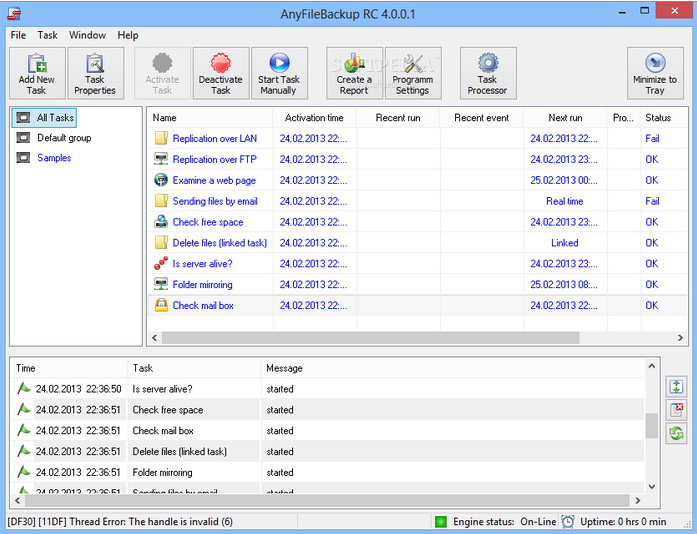Click the Activate Task greyed toolbar button
Screen dimensions: 697x534
point(163,73)
